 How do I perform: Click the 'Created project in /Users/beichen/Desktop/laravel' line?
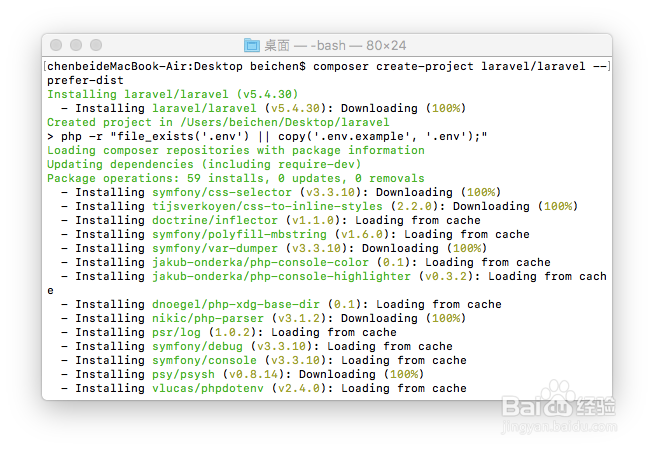[x=218, y=122]
